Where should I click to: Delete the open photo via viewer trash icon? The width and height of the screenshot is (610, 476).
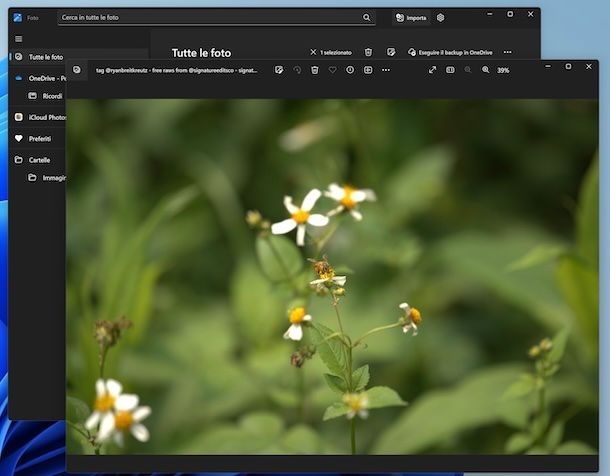[315, 70]
